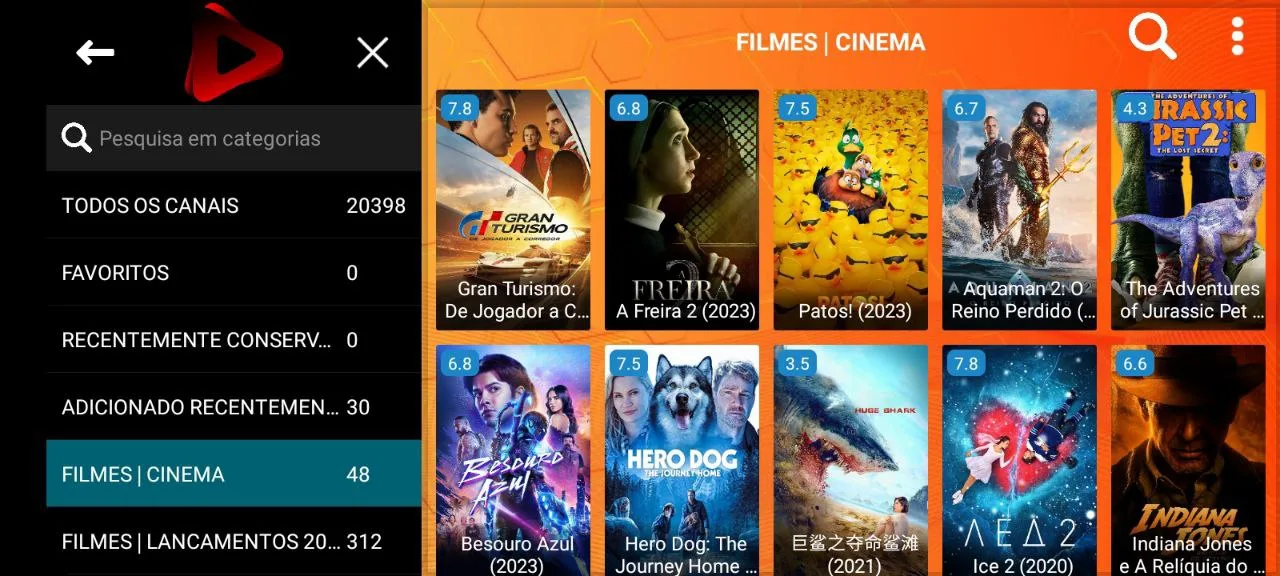Click magnifier icon inside category search box
This screenshot has width=1280, height=576.
coord(76,138)
